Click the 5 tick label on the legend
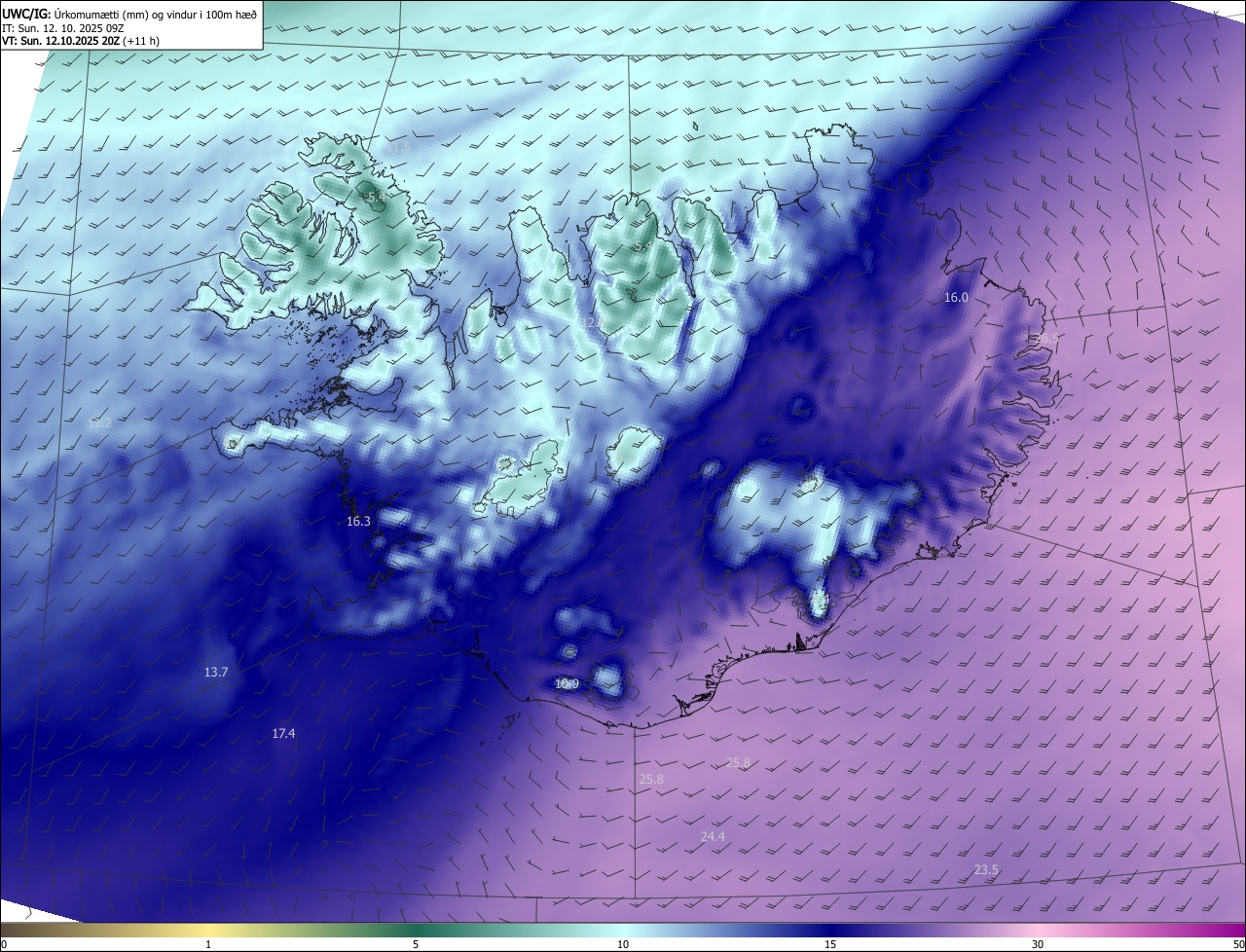1246x952 pixels. (416, 944)
